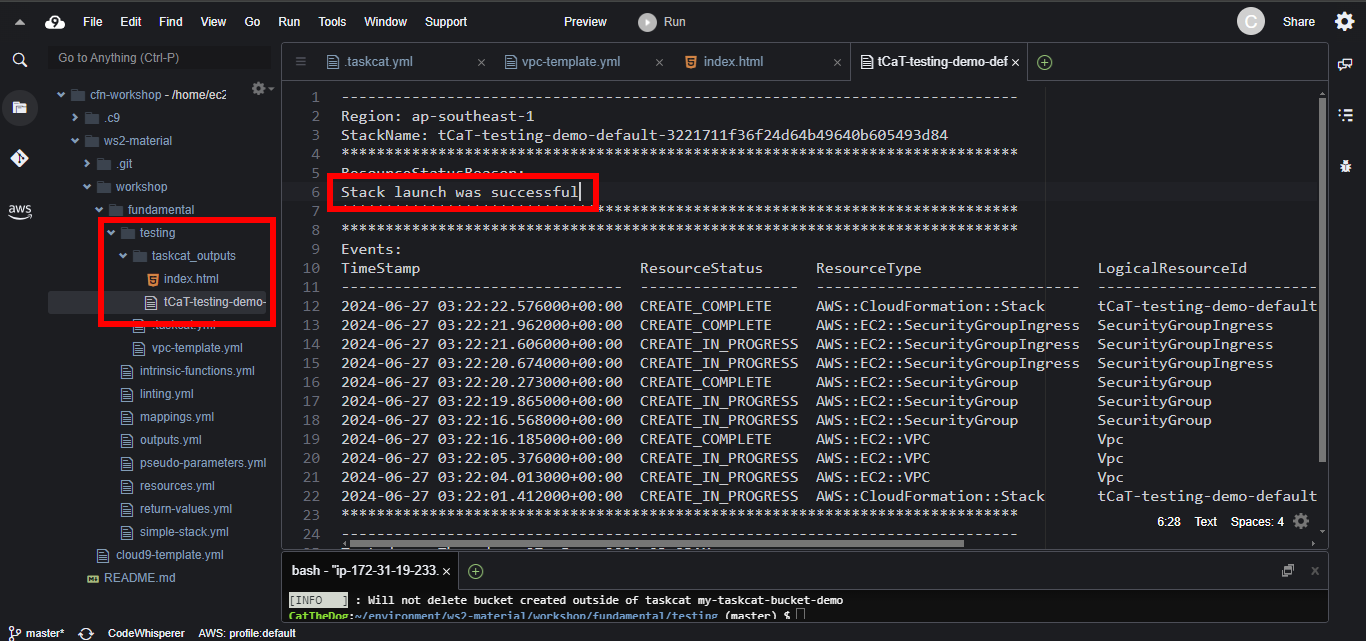The image size is (1366, 641).
Task: Collapse the testing folder
Action: point(111,233)
